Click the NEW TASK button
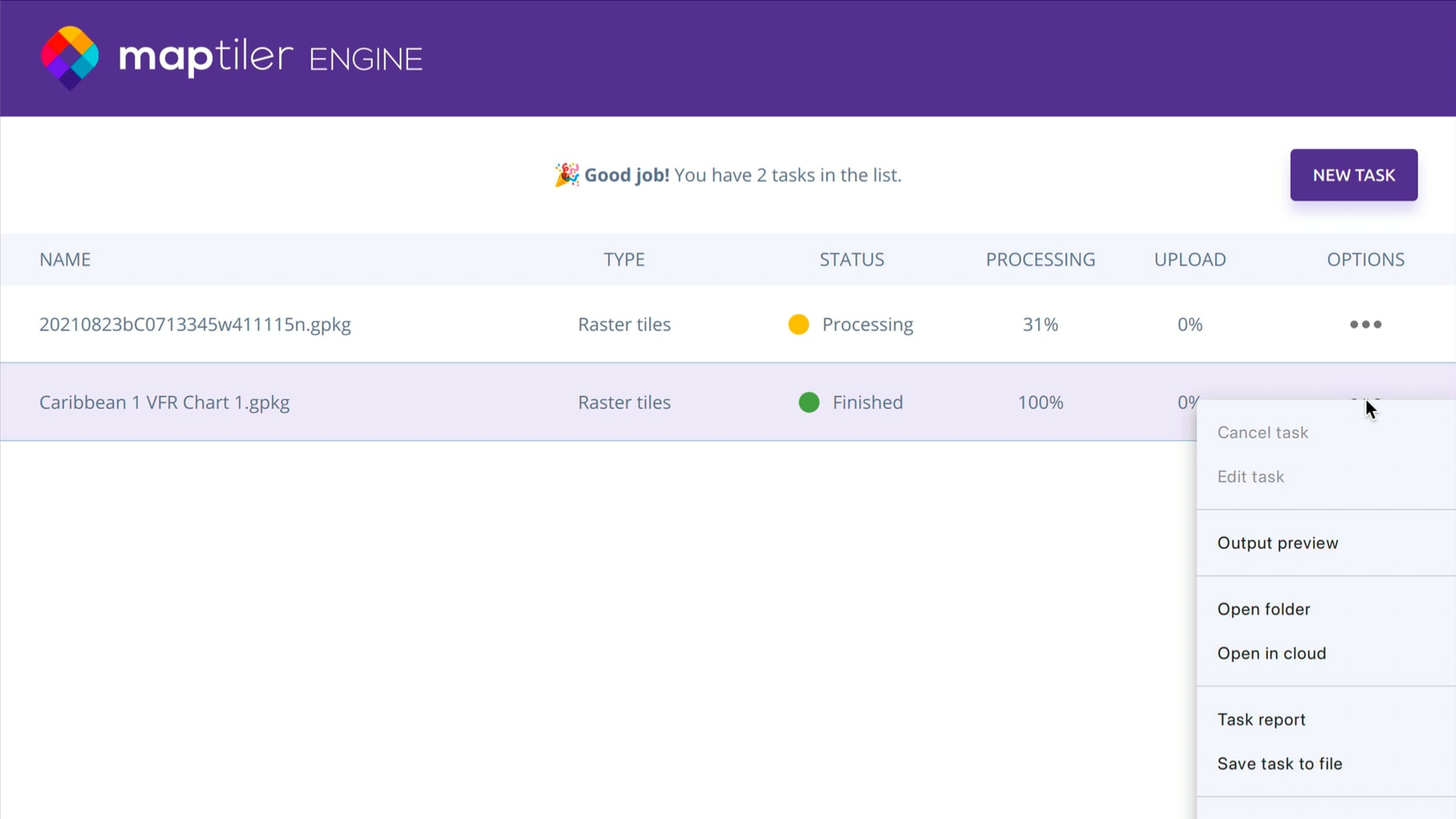 1353,175
